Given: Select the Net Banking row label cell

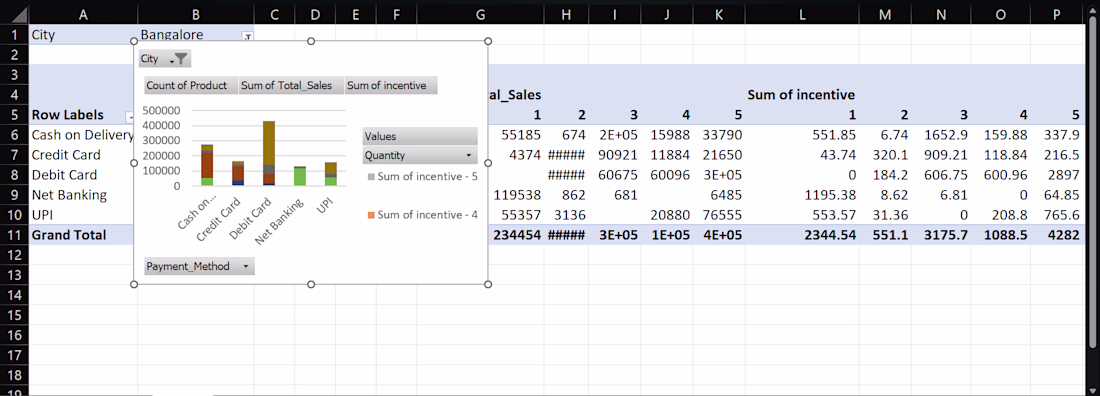Looking at the screenshot, I should pyautogui.click(x=83, y=195).
